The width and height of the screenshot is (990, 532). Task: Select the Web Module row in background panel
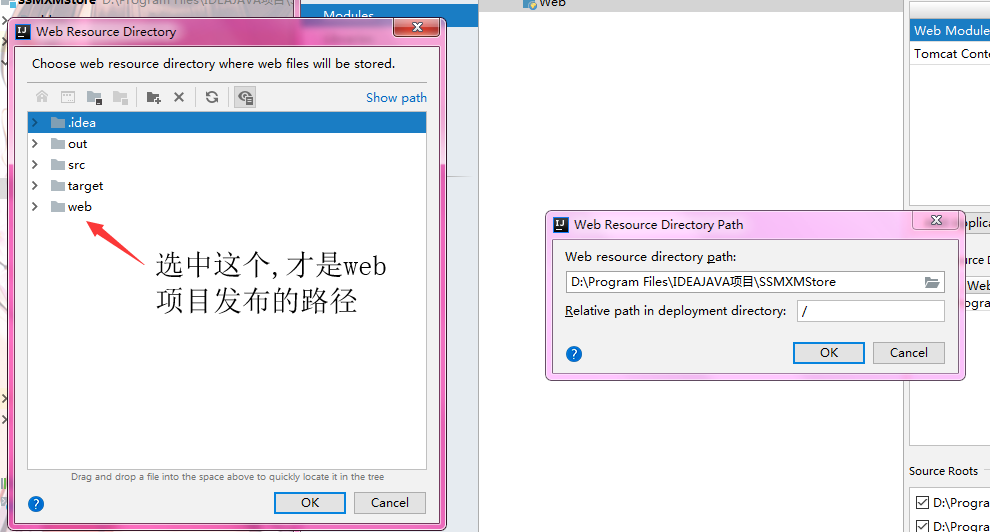(x=950, y=30)
